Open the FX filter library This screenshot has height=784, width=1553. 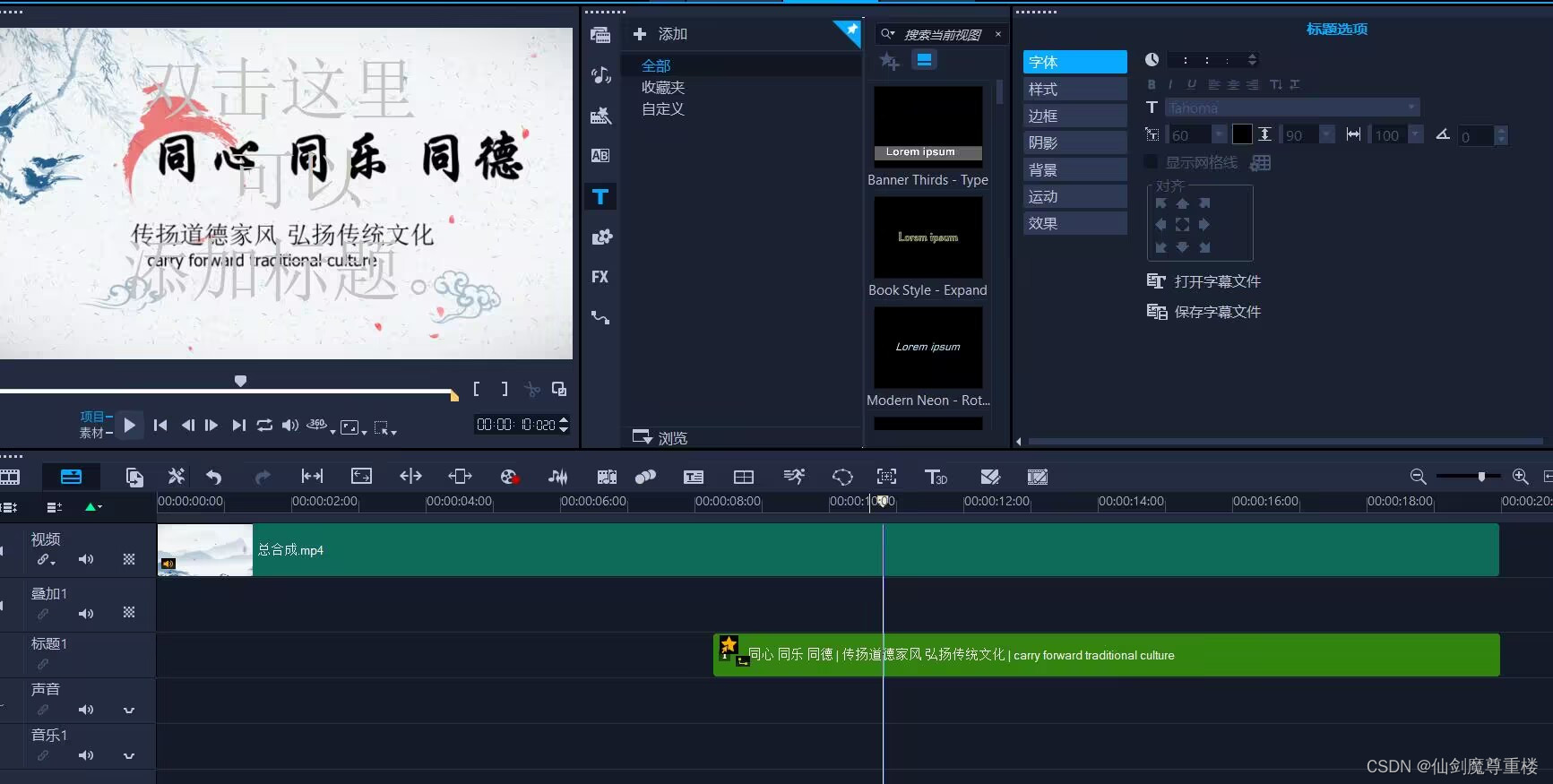pos(600,277)
